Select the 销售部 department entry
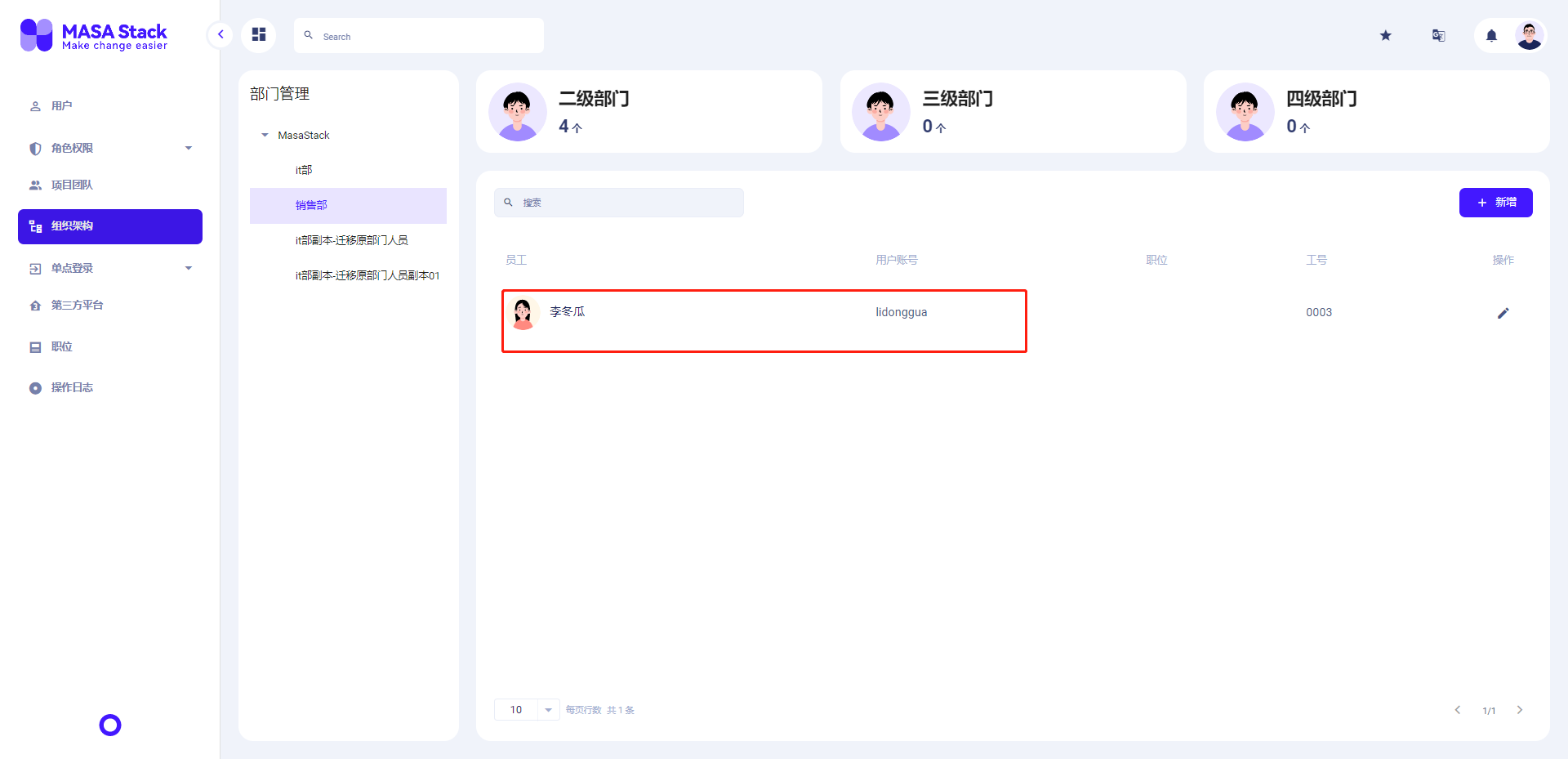The width and height of the screenshot is (1568, 759). (x=312, y=205)
